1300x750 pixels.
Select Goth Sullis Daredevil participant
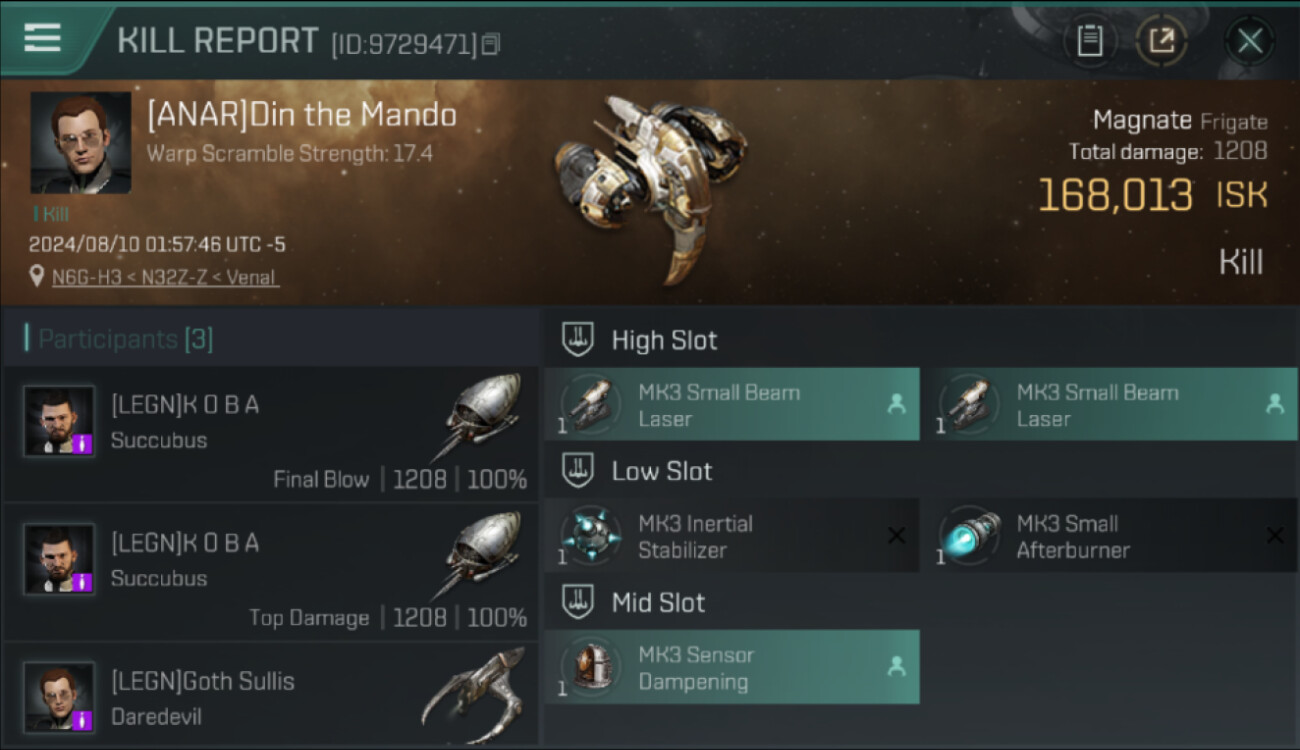[270, 698]
